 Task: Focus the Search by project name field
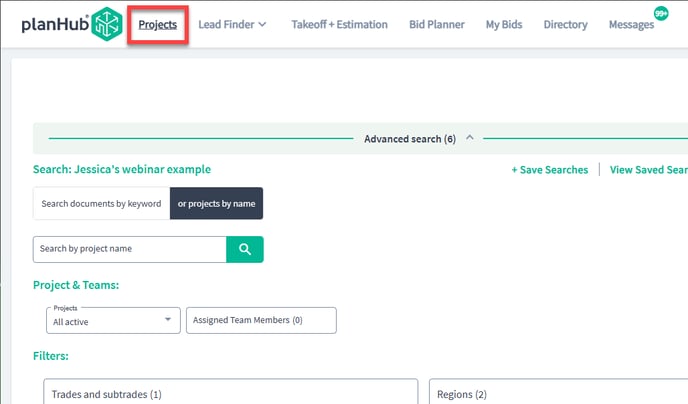pos(129,249)
